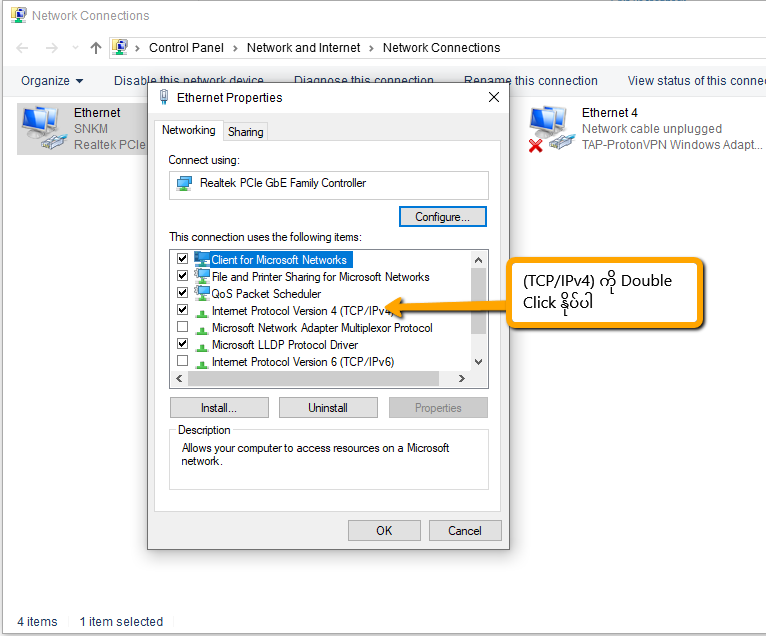Select Internet Protocol Version 4 (TCP/IPv4) row

pos(302,311)
